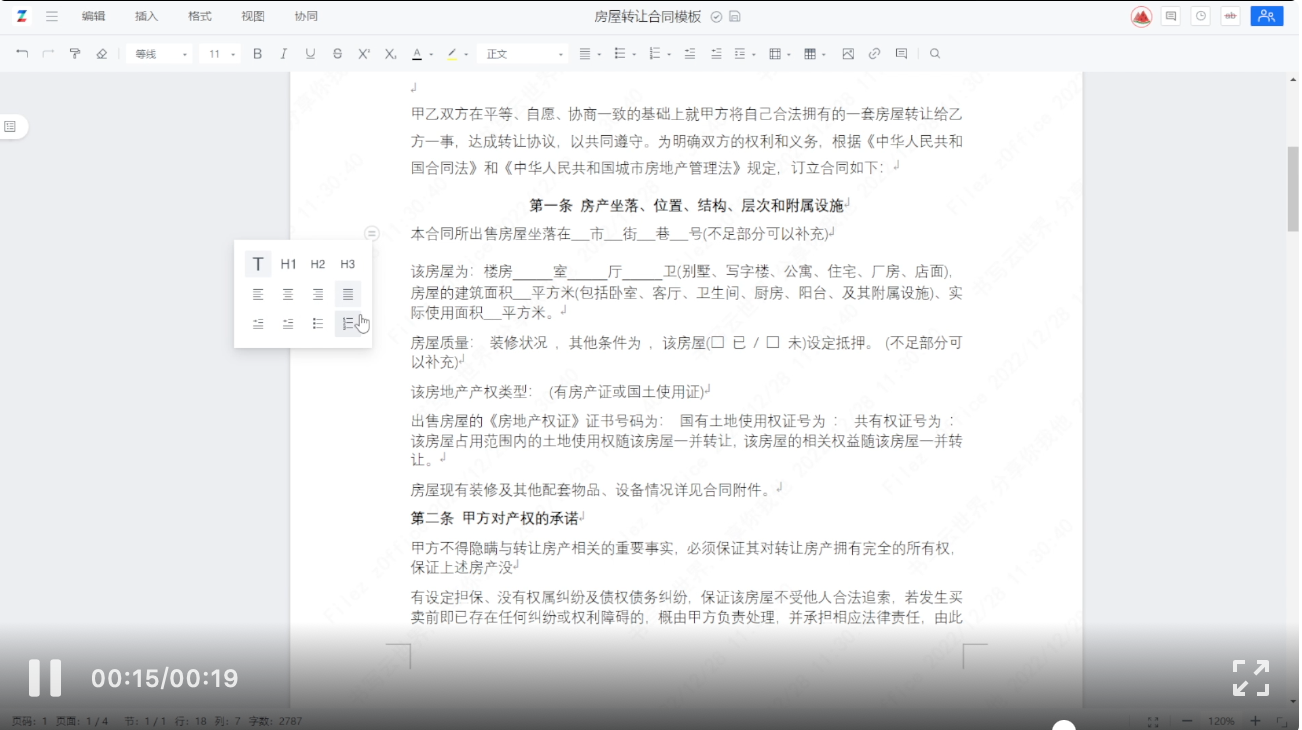Click the insert comment icon in toolbar
The height and width of the screenshot is (730, 1302).
click(901, 54)
